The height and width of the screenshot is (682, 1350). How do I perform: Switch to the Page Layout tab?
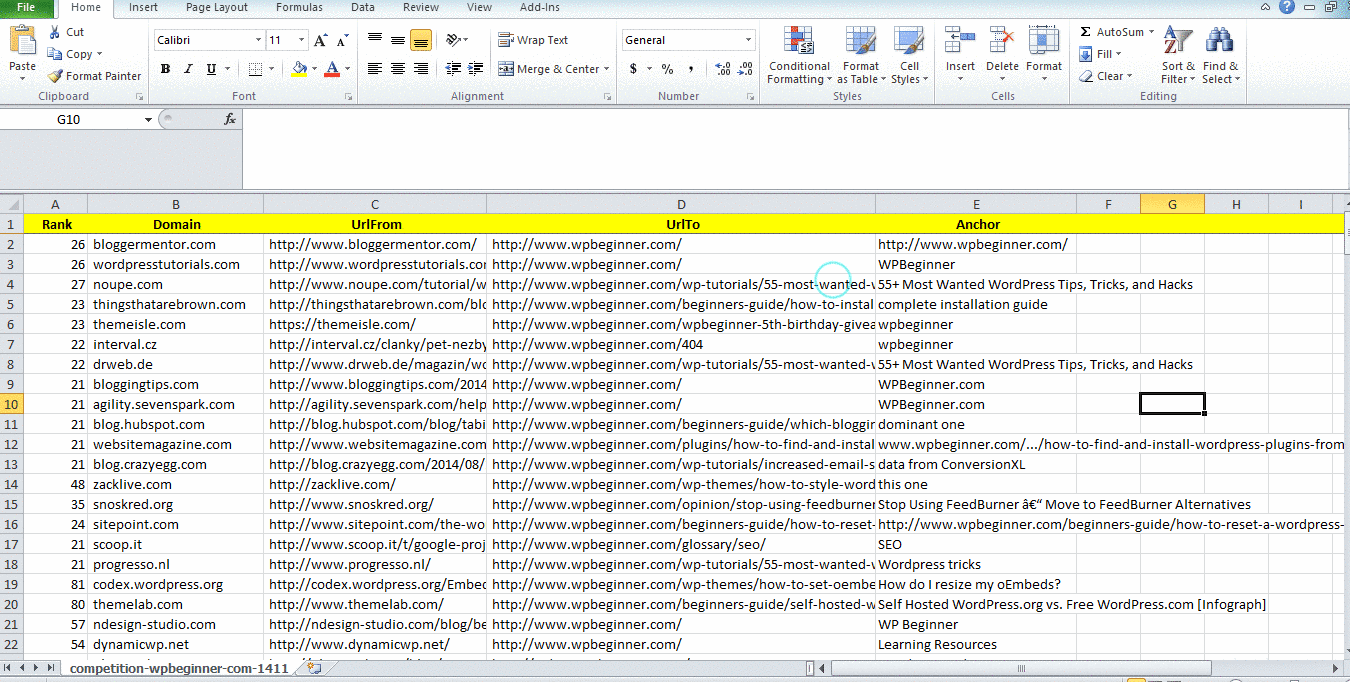coord(217,7)
